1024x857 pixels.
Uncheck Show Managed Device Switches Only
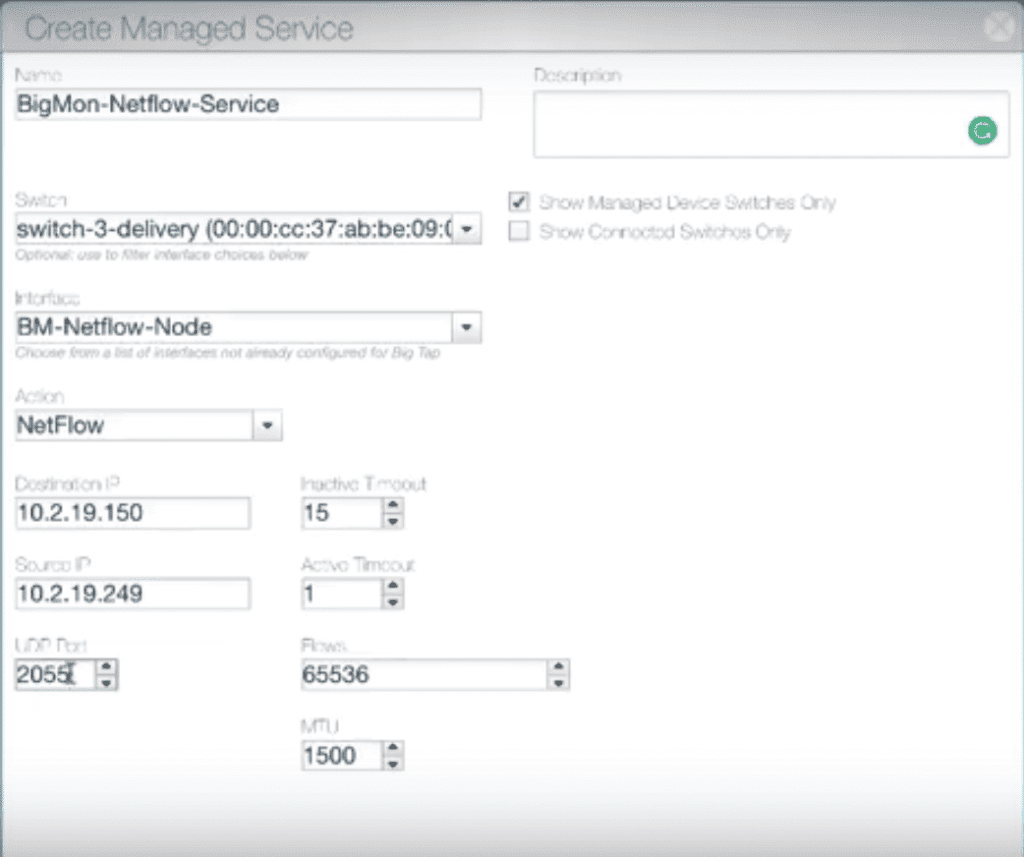pyautogui.click(x=519, y=202)
